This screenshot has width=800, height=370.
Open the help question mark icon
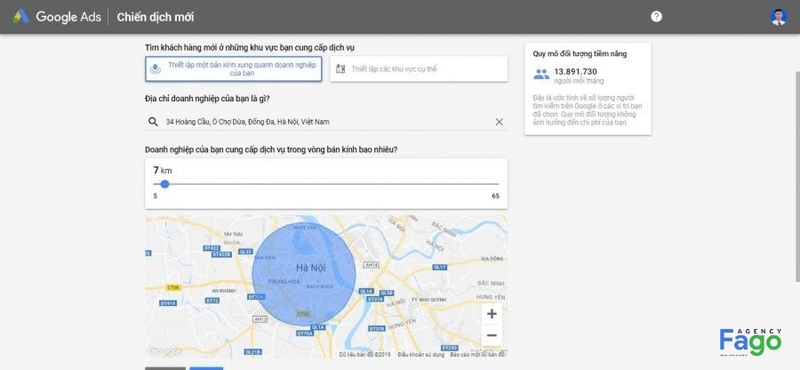point(656,16)
